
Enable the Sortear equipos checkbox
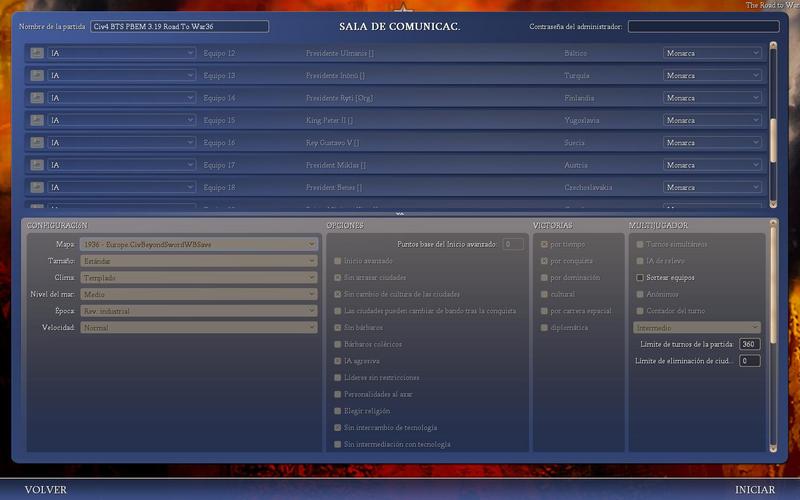tap(640, 277)
